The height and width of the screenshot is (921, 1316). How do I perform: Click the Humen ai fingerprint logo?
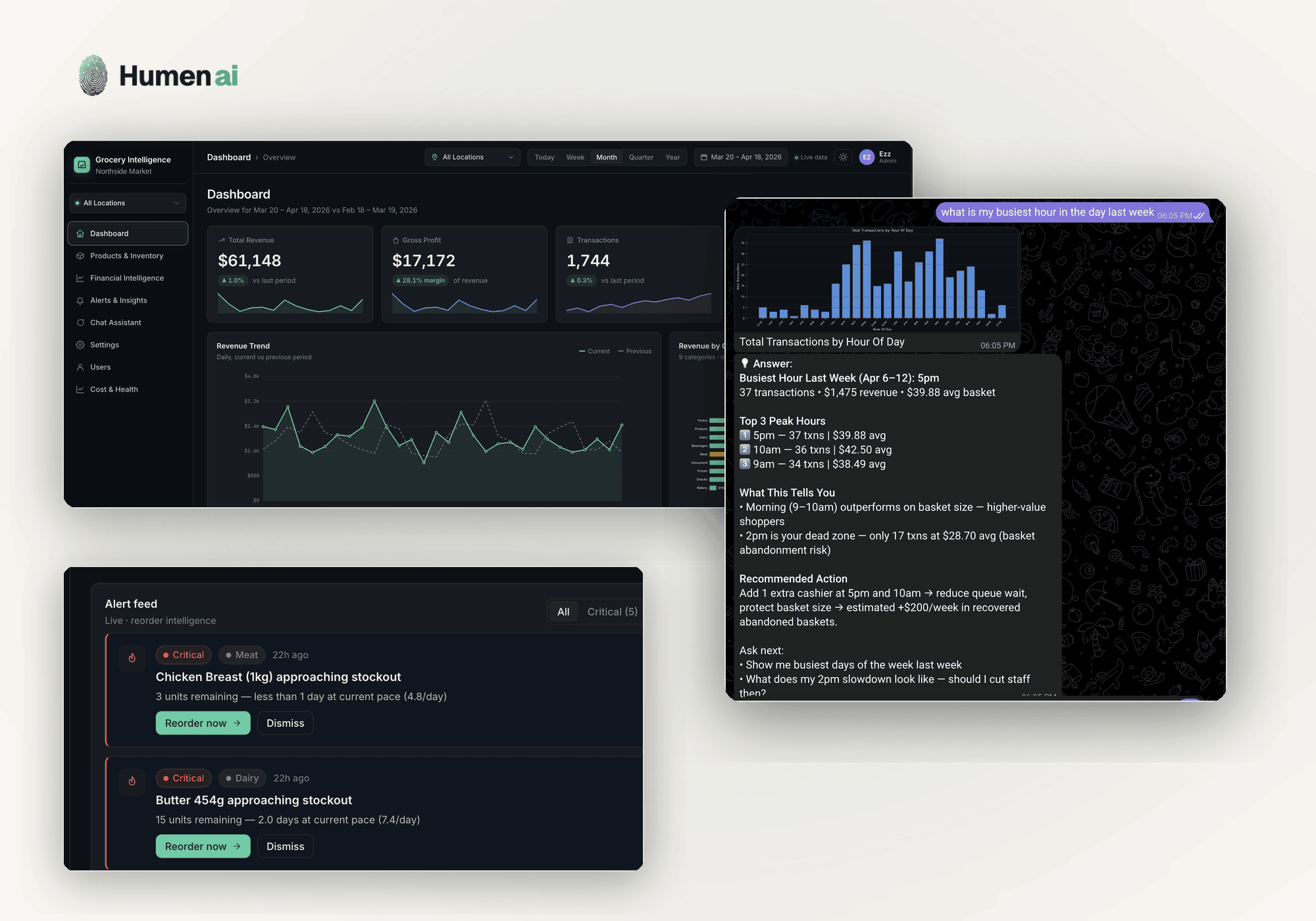tap(93, 75)
